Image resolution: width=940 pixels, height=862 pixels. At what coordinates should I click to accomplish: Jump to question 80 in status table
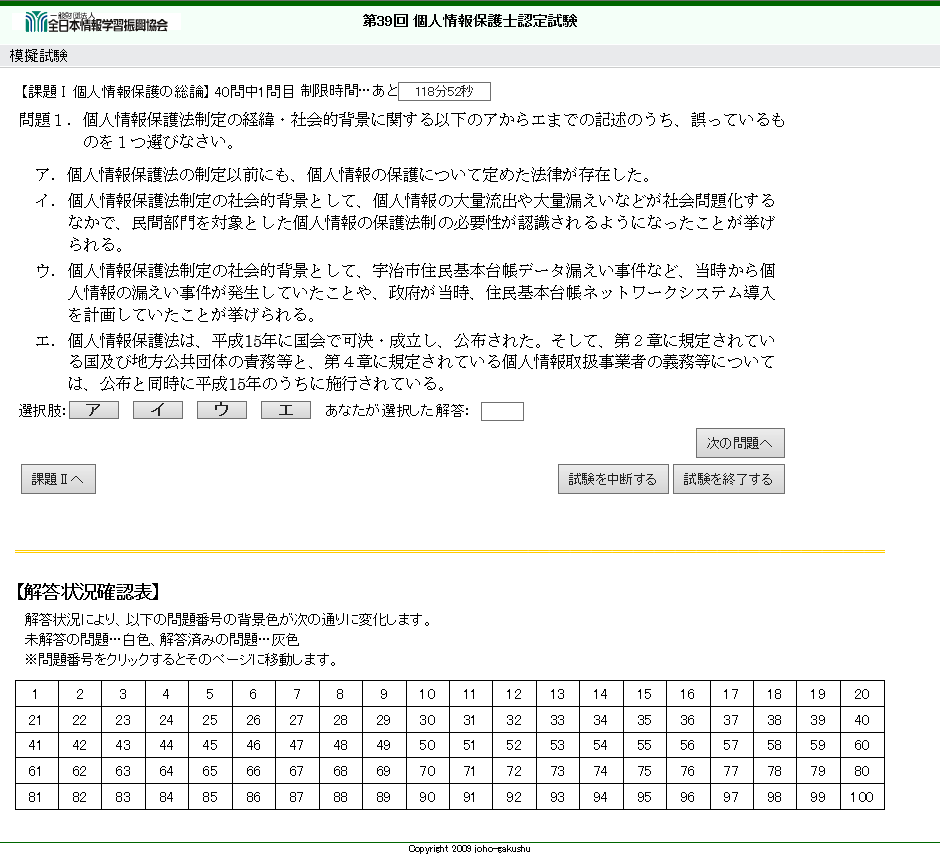click(x=862, y=771)
